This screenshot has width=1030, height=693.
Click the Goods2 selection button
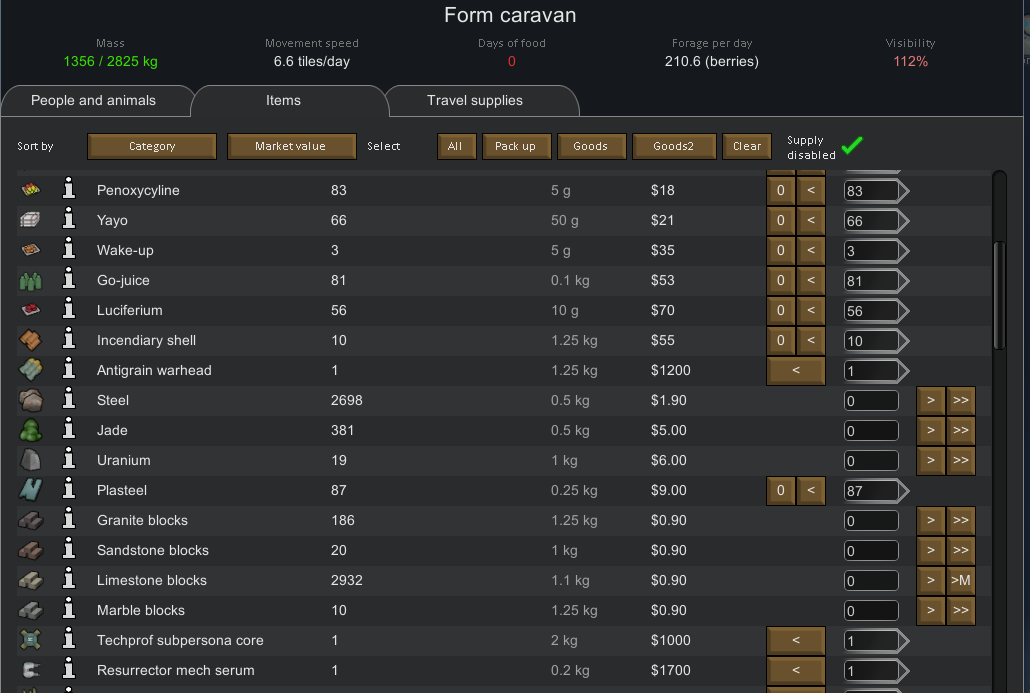(x=673, y=146)
